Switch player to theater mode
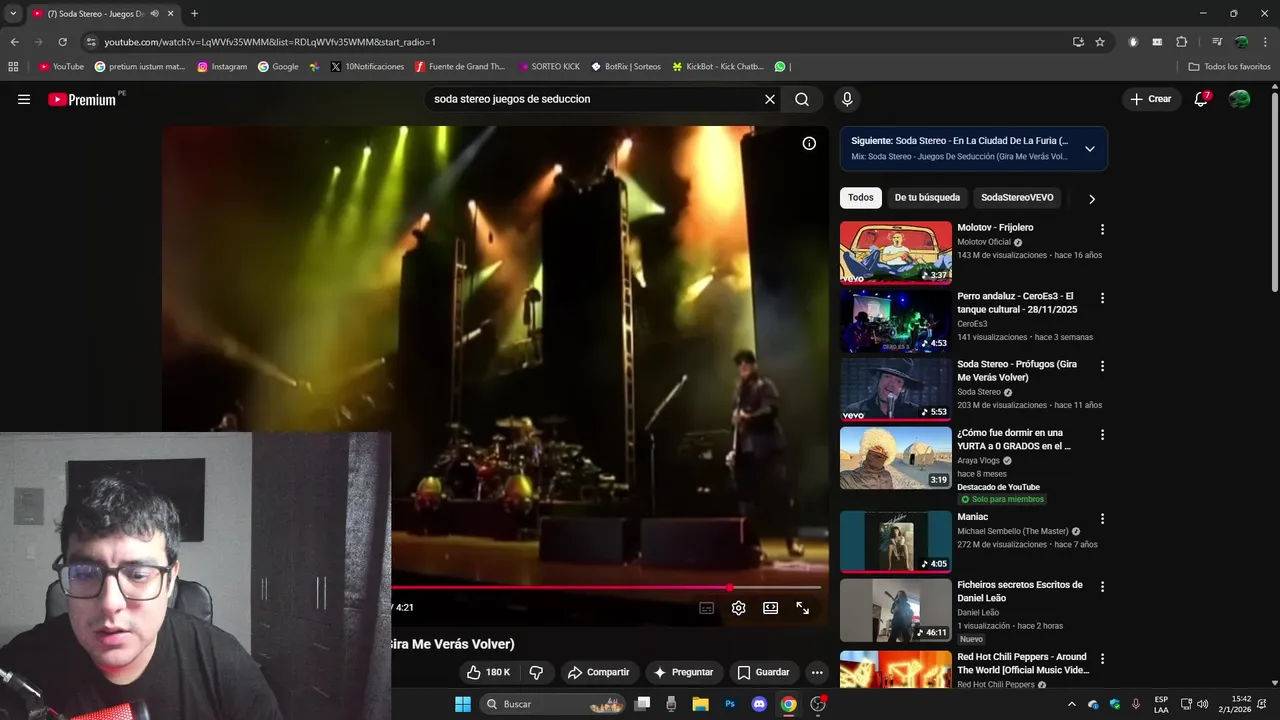Viewport: 1280px width, 720px height. [770, 608]
